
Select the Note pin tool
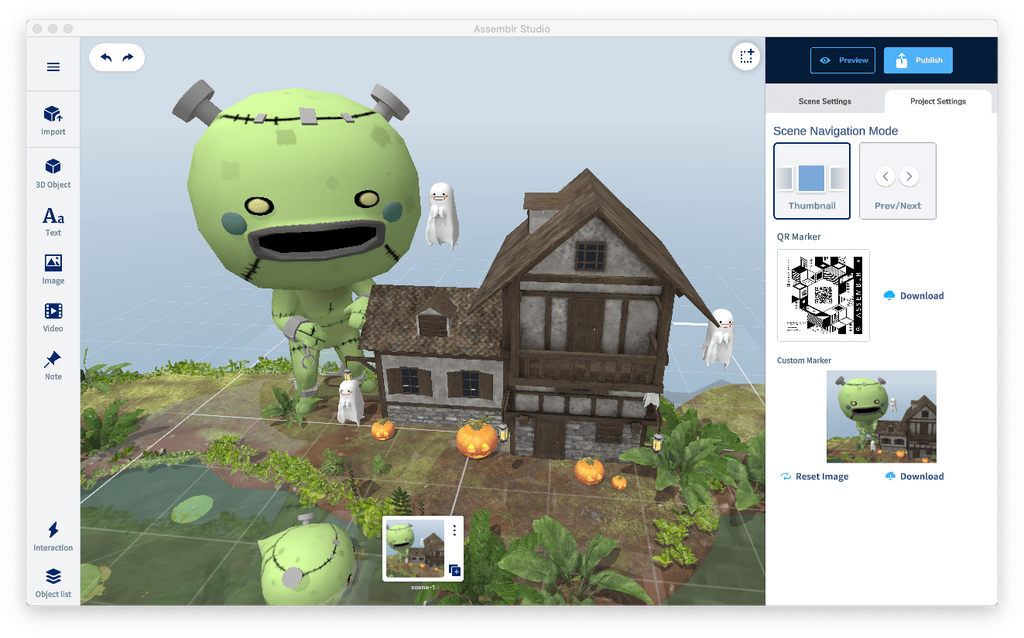click(x=53, y=366)
